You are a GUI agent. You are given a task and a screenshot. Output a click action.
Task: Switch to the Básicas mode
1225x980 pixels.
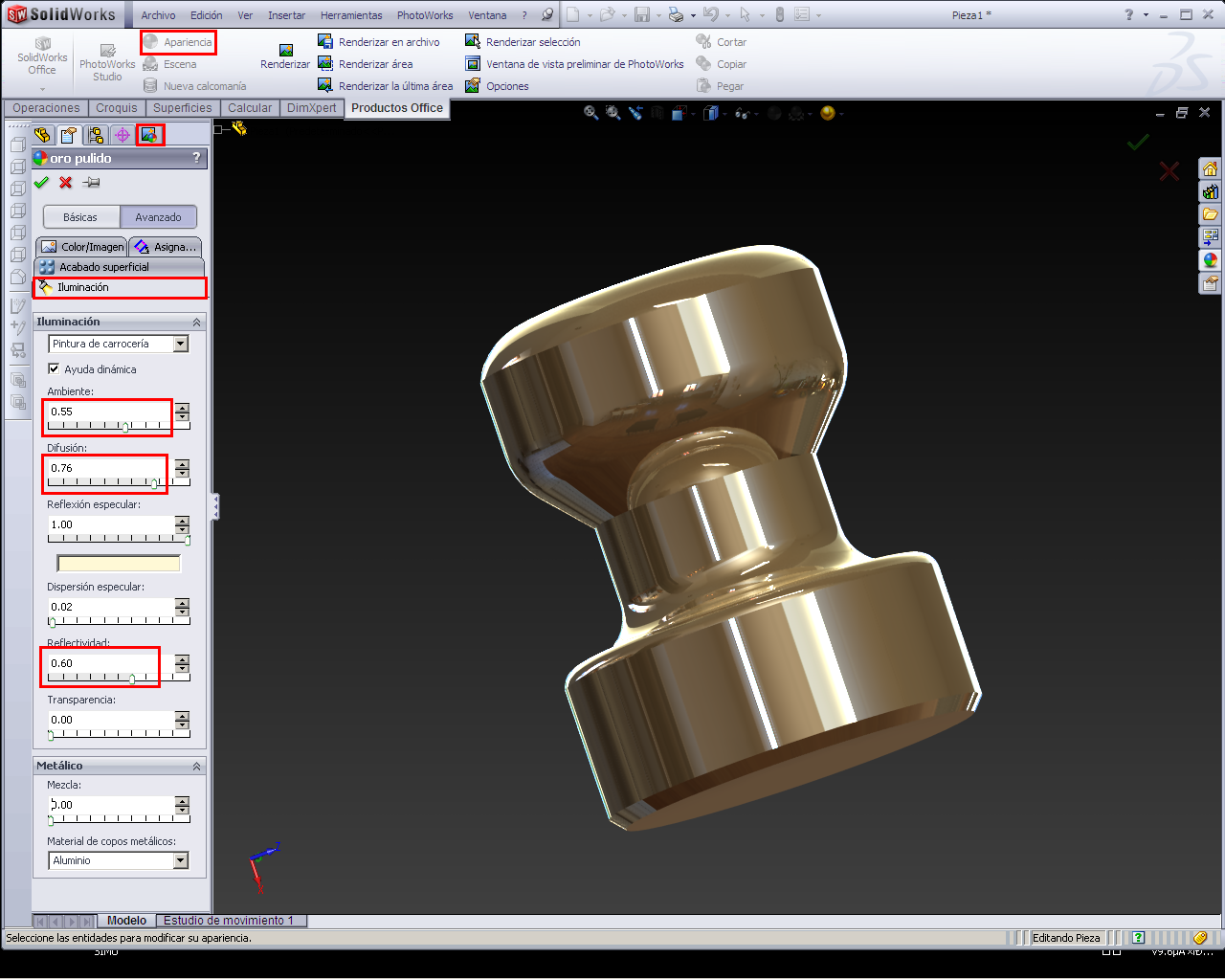81,217
